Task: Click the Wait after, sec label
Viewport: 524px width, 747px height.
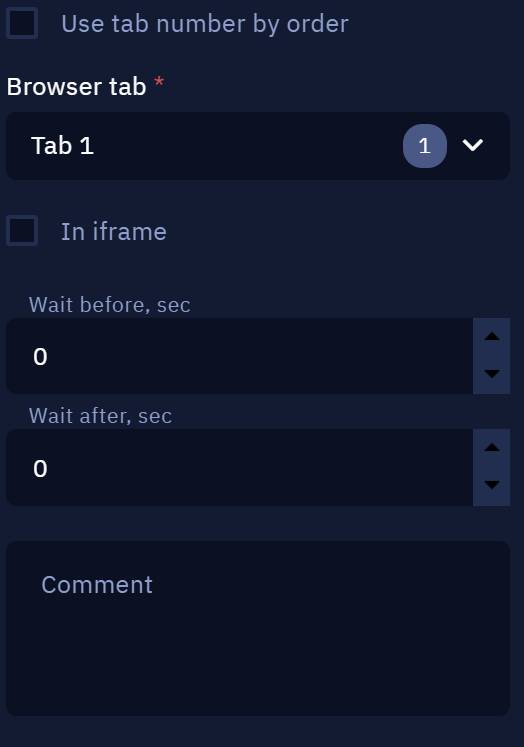Action: (101, 416)
